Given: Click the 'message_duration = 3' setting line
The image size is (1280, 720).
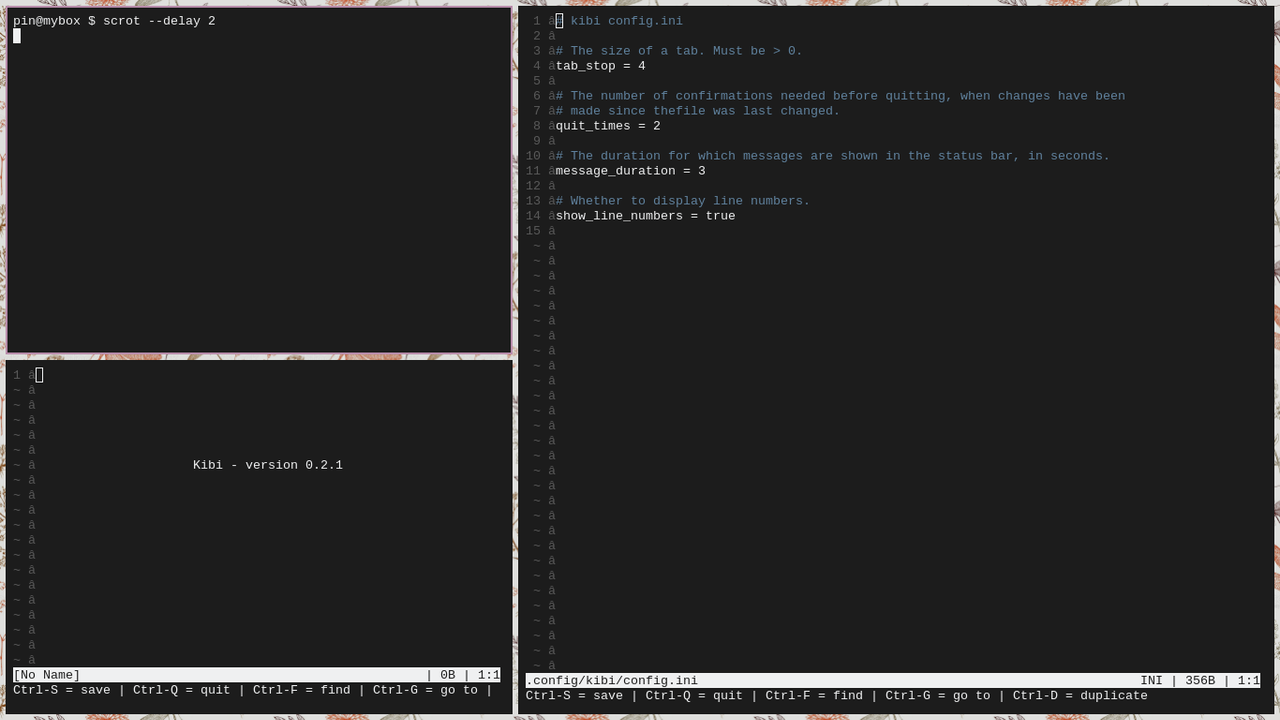Looking at the screenshot, I should pyautogui.click(x=631, y=171).
